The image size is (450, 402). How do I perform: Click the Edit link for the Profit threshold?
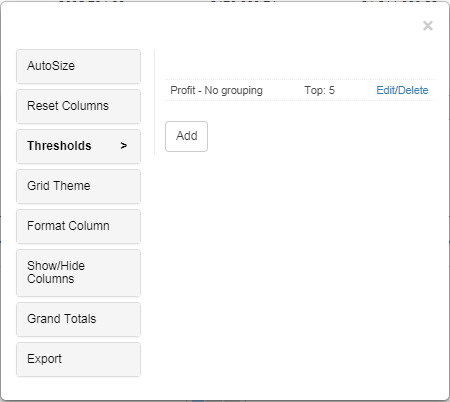click(386, 90)
